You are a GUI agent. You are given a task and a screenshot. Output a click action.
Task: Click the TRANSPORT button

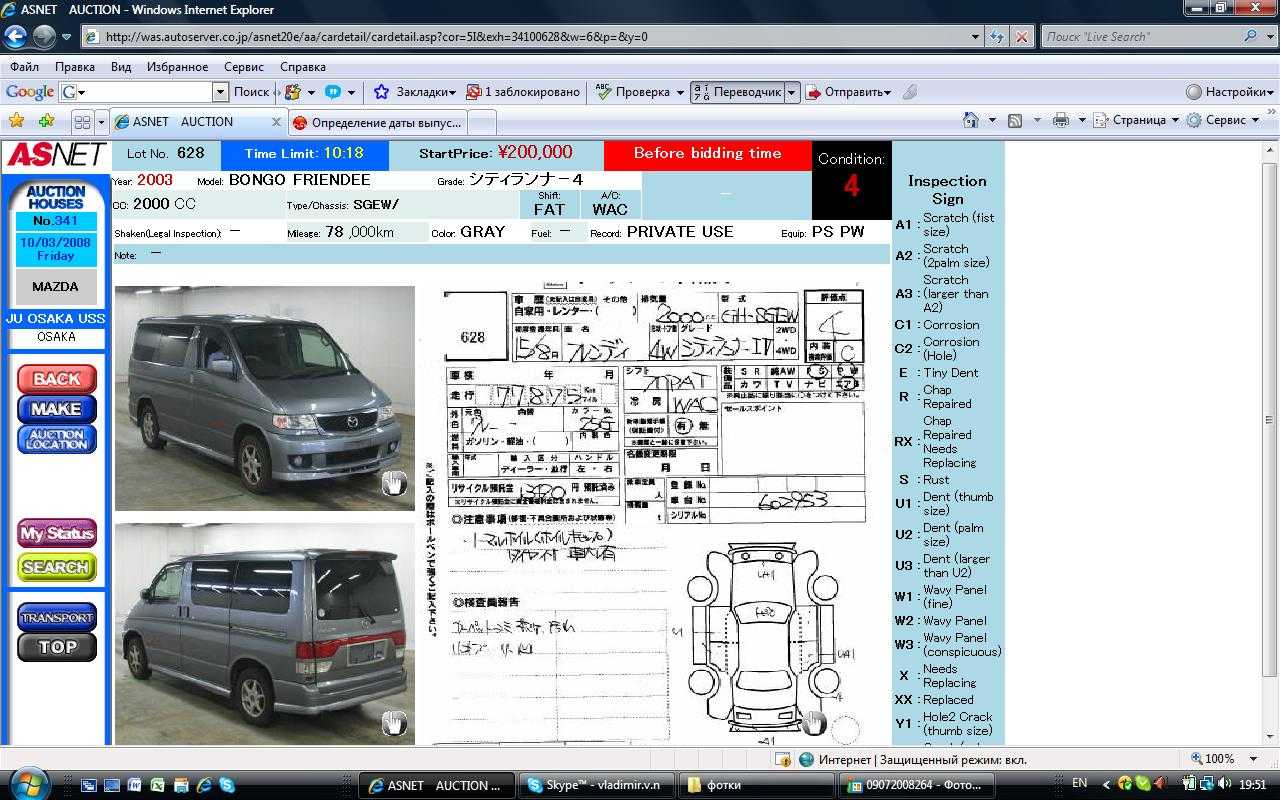pos(56,617)
